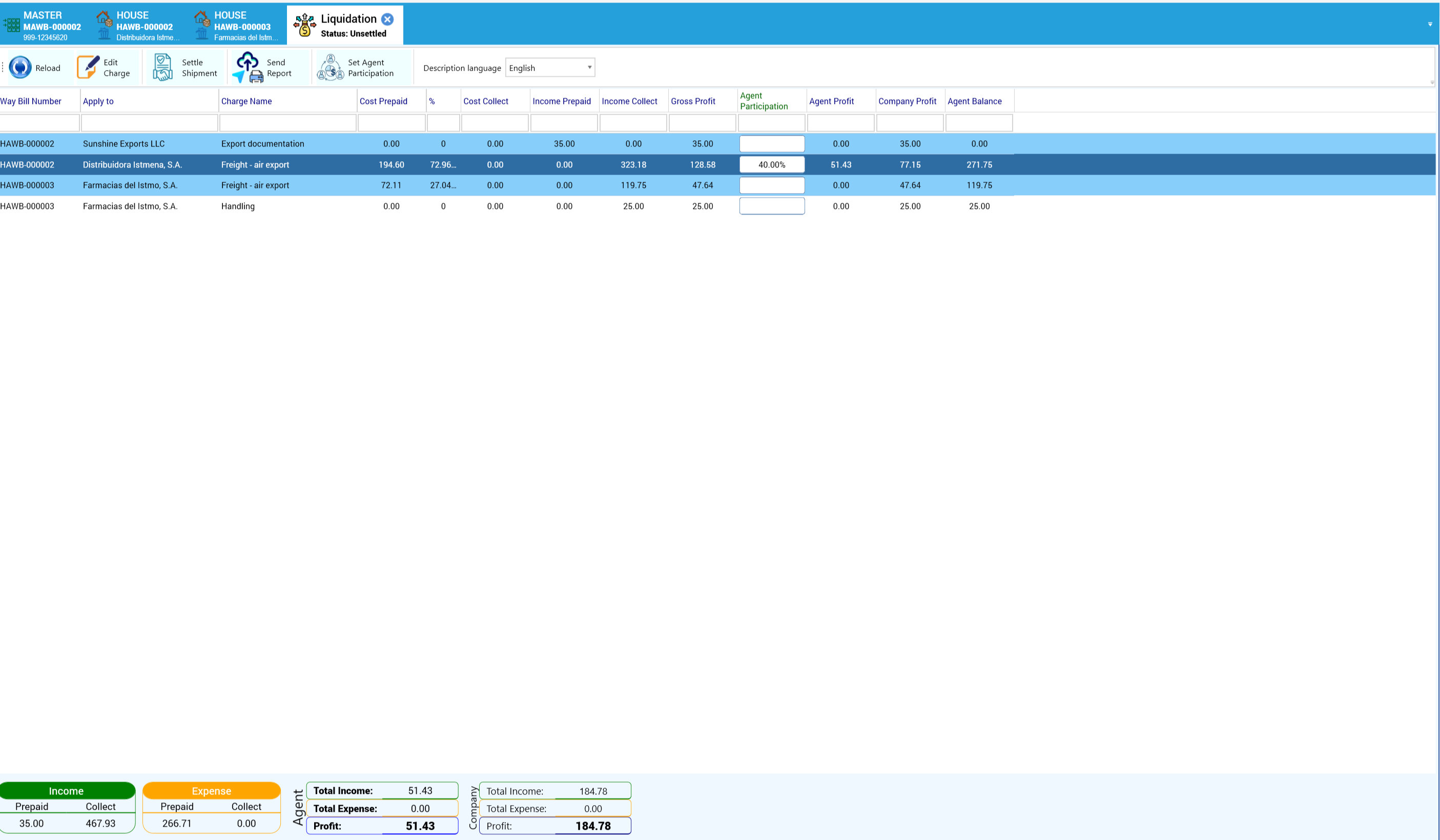Click MASTER tab grid icon
The image size is (1440, 840).
(x=11, y=25)
